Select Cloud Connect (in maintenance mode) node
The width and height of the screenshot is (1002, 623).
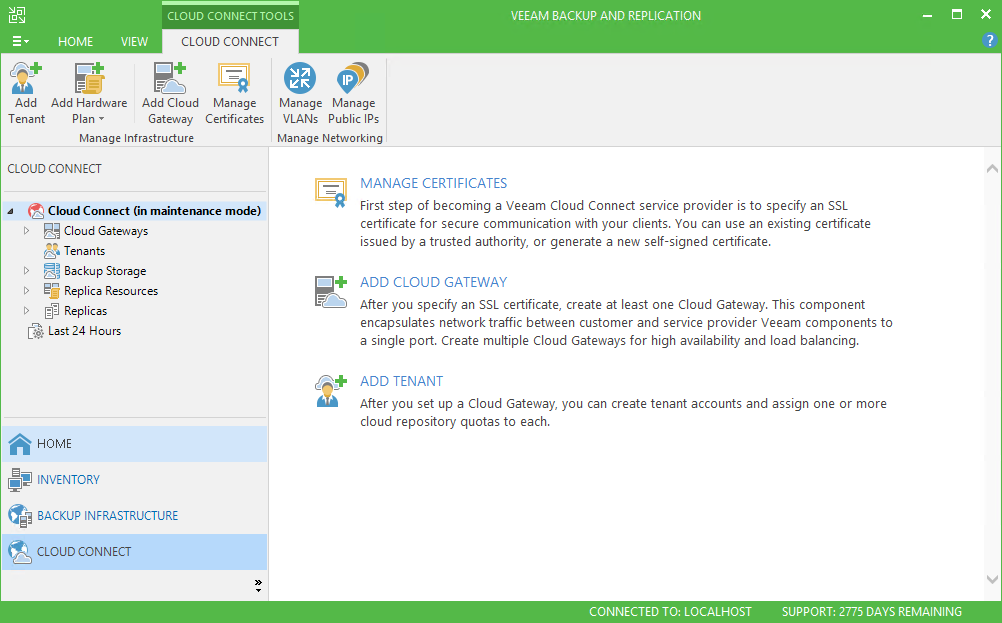154,211
